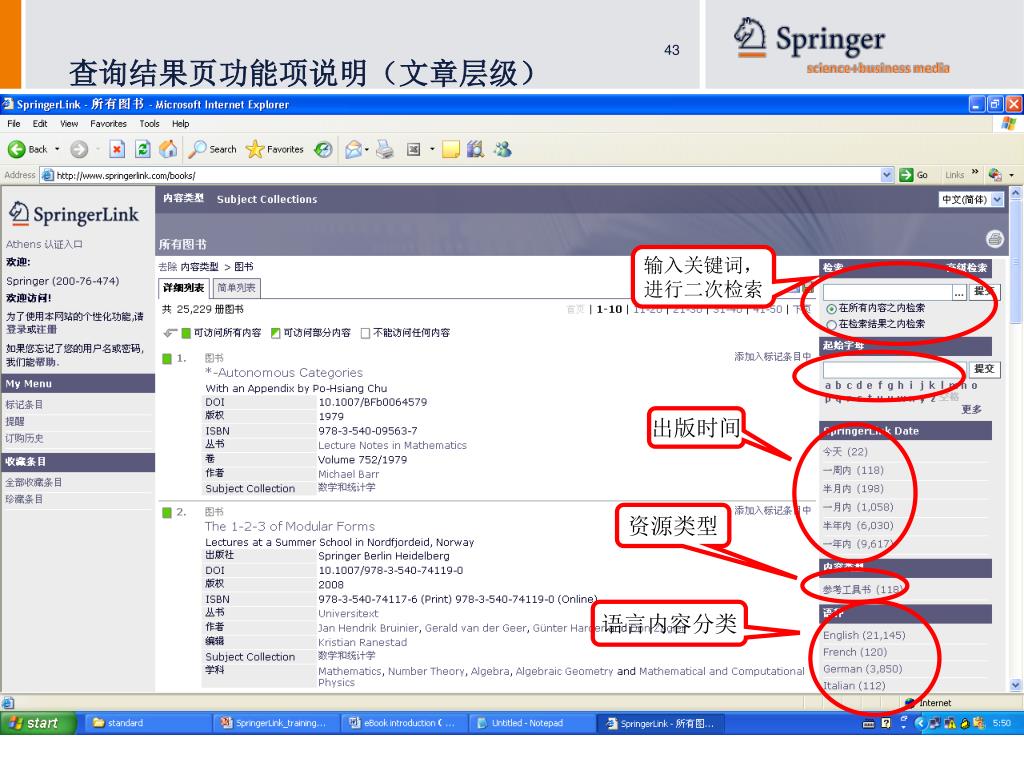Image resolution: width=1024 pixels, height=768 pixels.
Task: Open the History clock icon
Action: (x=323, y=150)
